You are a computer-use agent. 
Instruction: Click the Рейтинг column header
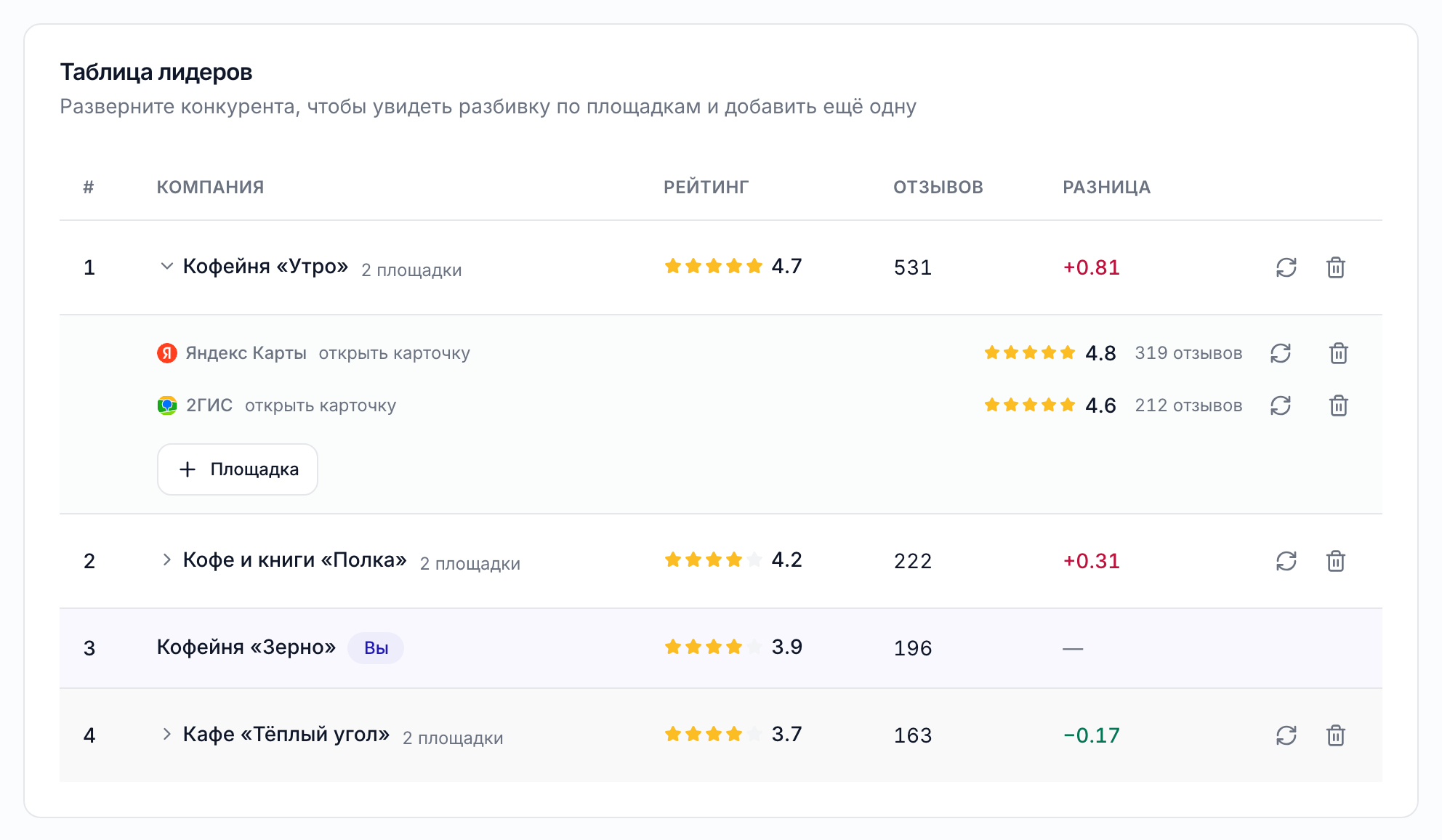pyautogui.click(x=706, y=187)
